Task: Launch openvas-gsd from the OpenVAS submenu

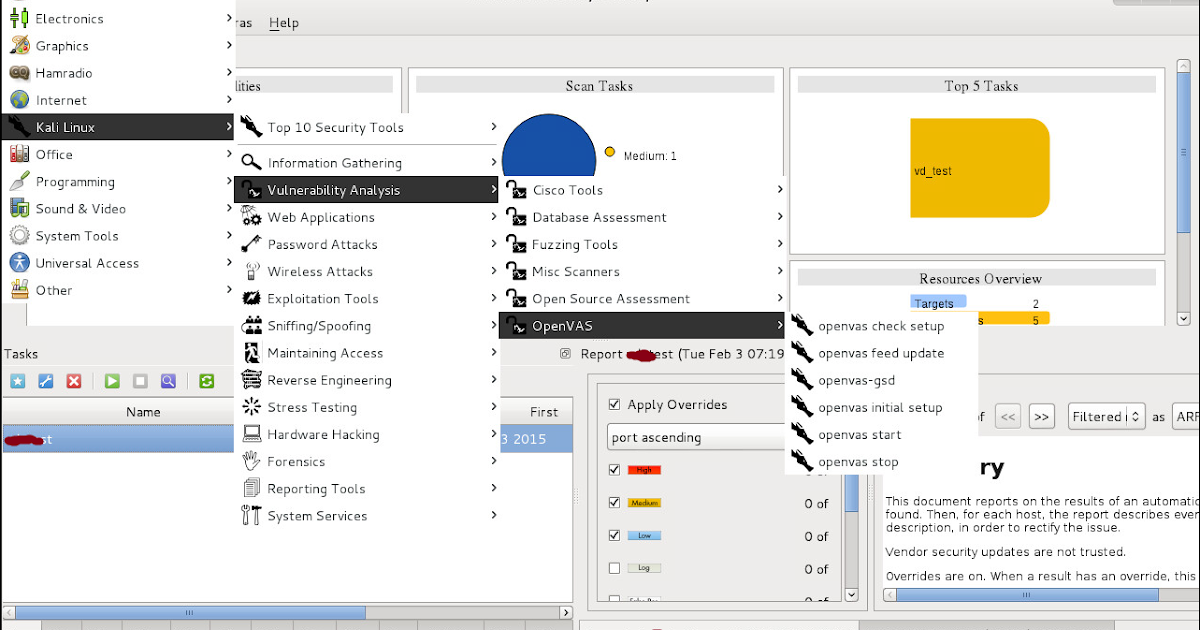Action: tap(857, 380)
